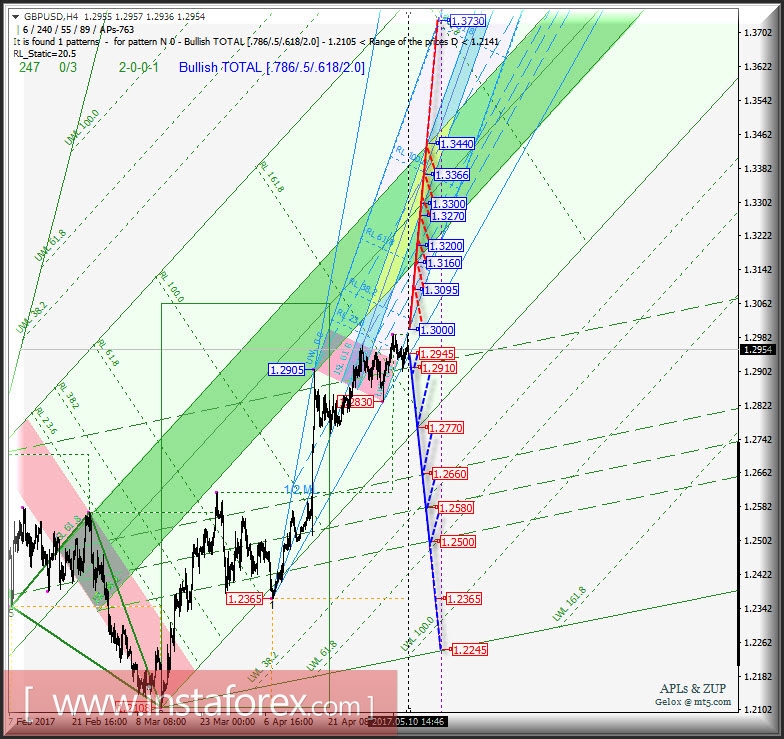
Task: Click the 1.3702 axis price
Action: click(x=758, y=32)
